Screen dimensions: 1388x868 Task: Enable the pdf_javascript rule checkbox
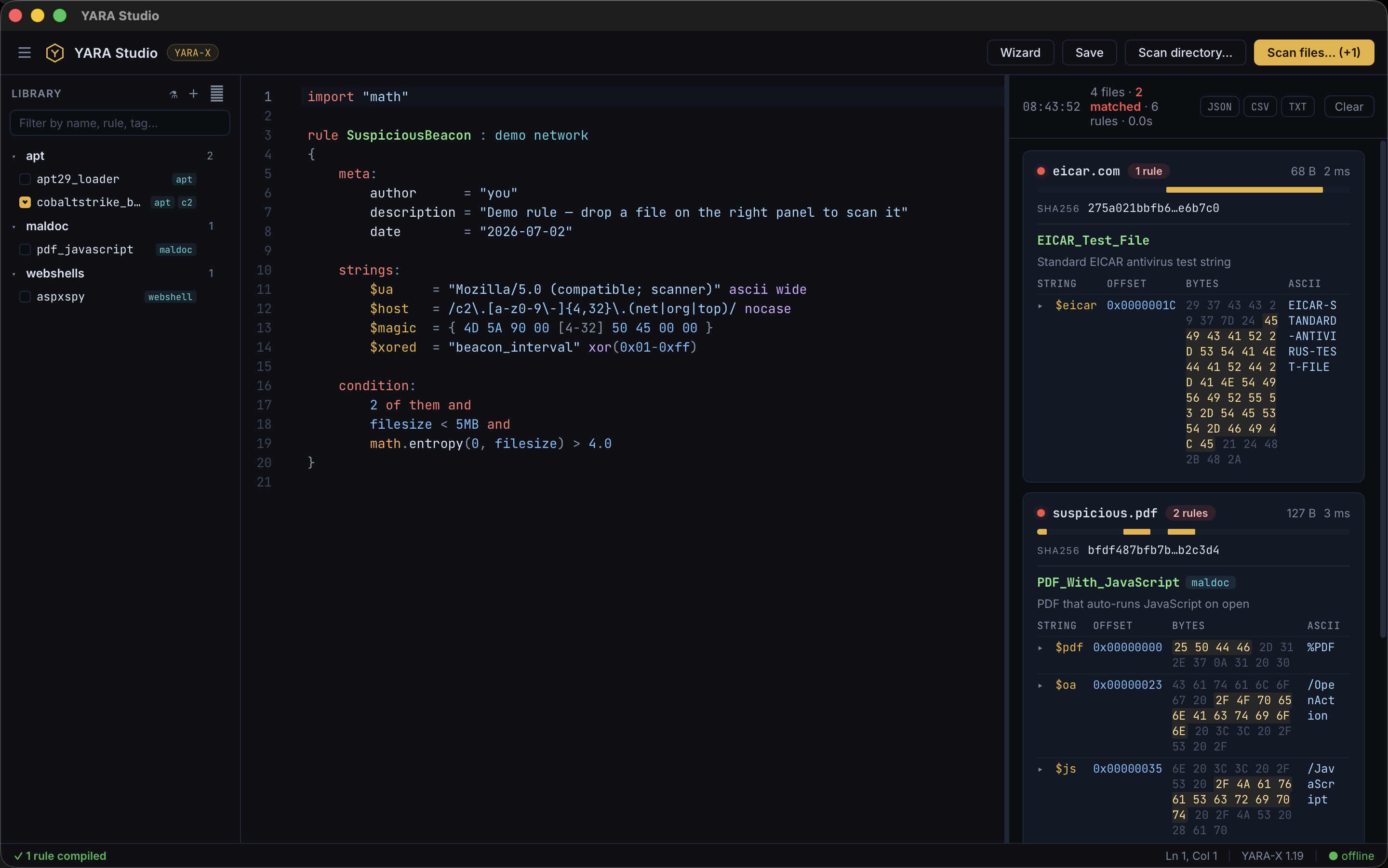pos(25,250)
